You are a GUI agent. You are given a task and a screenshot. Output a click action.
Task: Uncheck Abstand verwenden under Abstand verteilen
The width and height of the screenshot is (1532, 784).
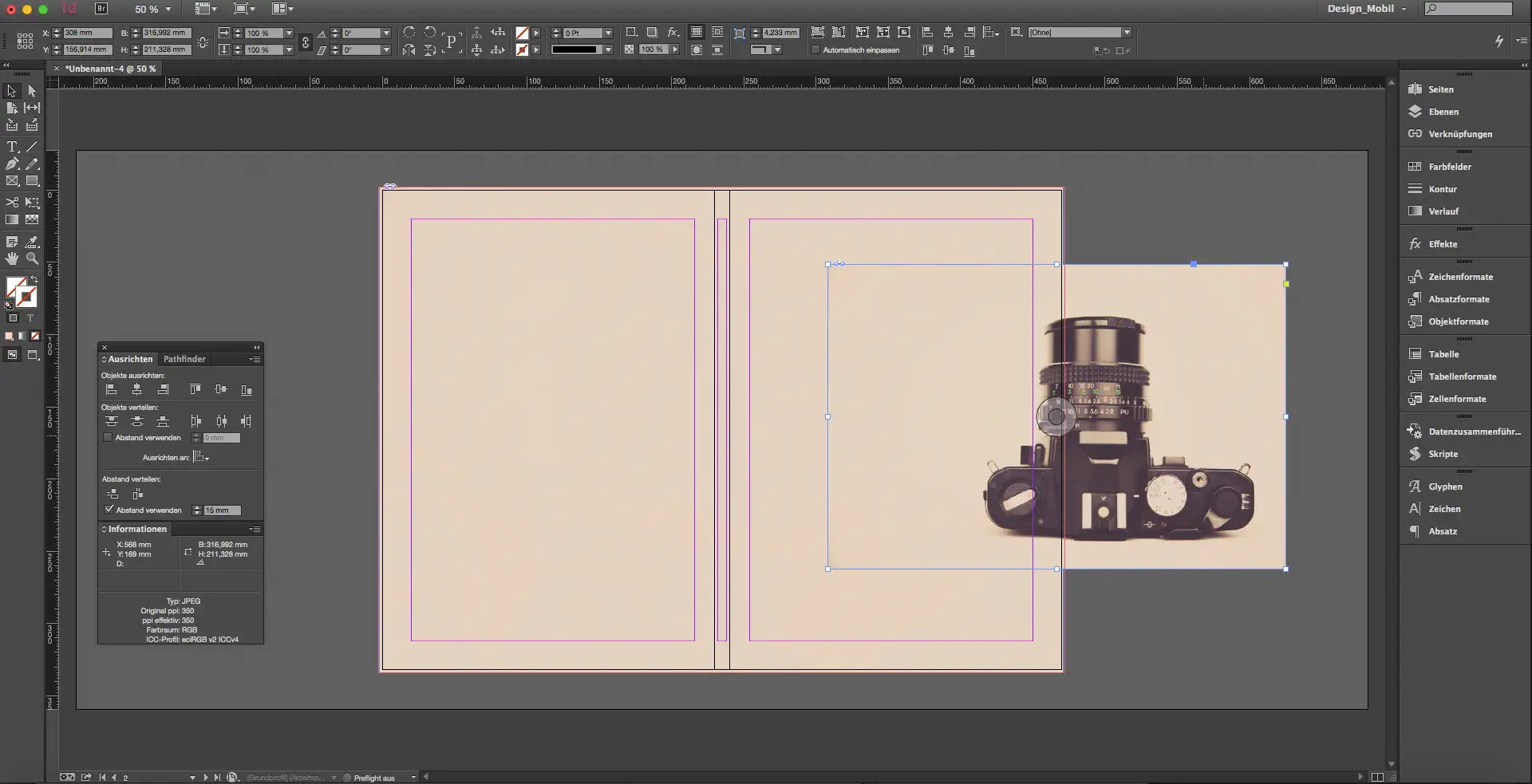click(x=109, y=510)
